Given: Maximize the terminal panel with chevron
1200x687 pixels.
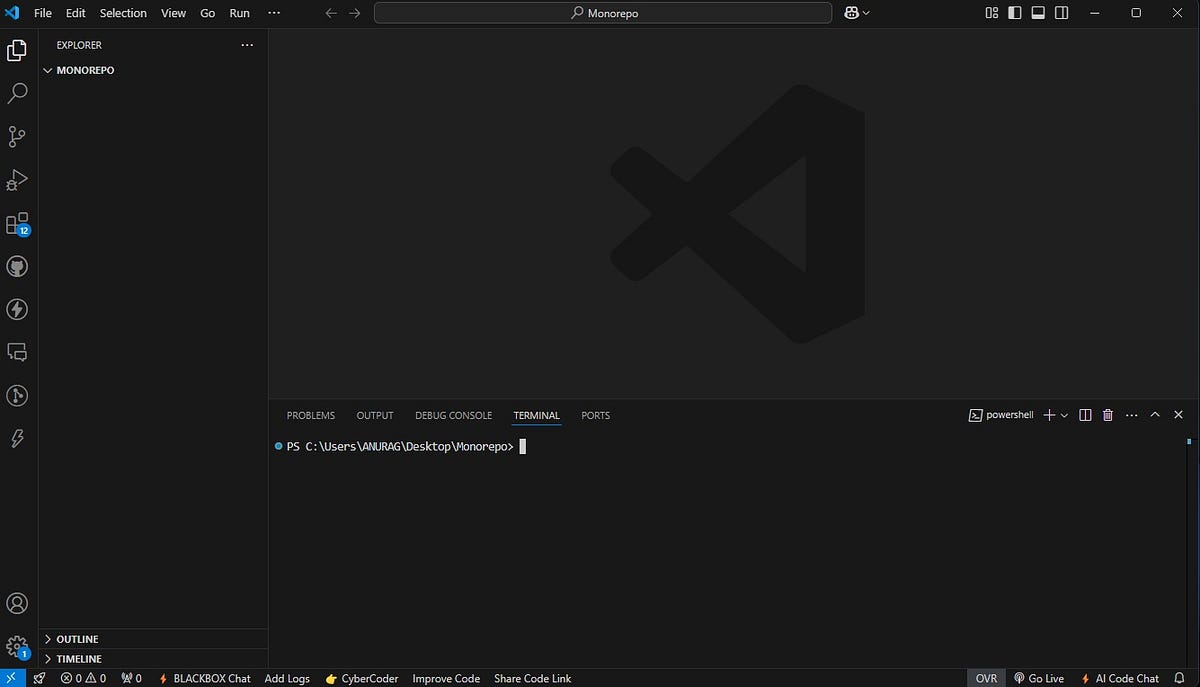Looking at the screenshot, I should point(1155,414).
